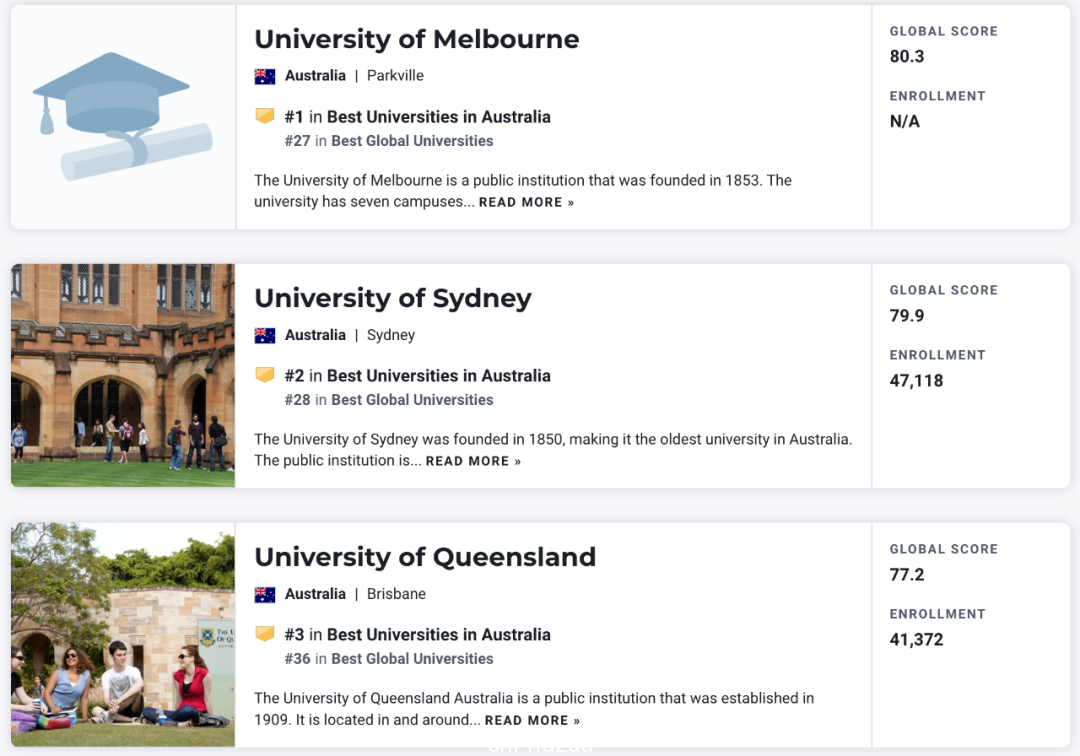
Task: Click the graduation cap placeholder image
Action: coord(123,116)
